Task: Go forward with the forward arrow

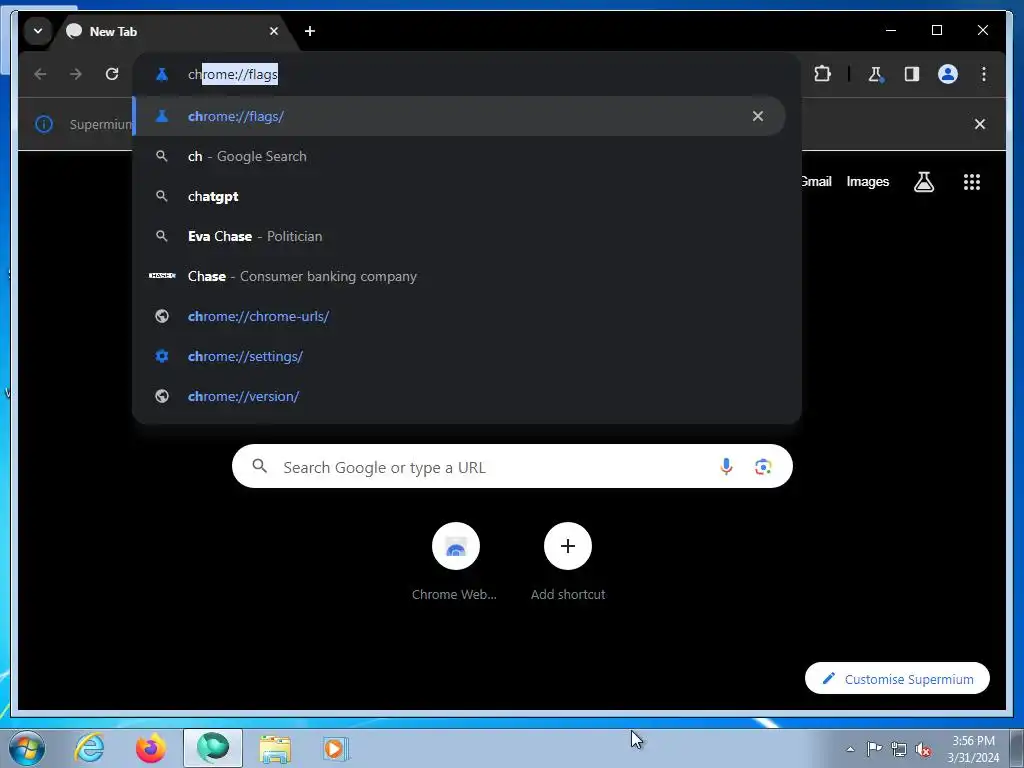Action: point(76,74)
